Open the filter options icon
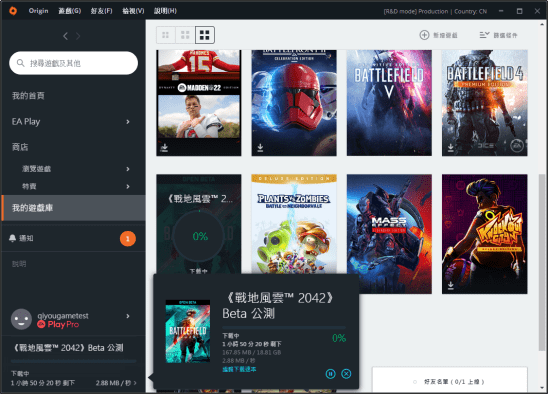548x394 pixels. coord(484,35)
